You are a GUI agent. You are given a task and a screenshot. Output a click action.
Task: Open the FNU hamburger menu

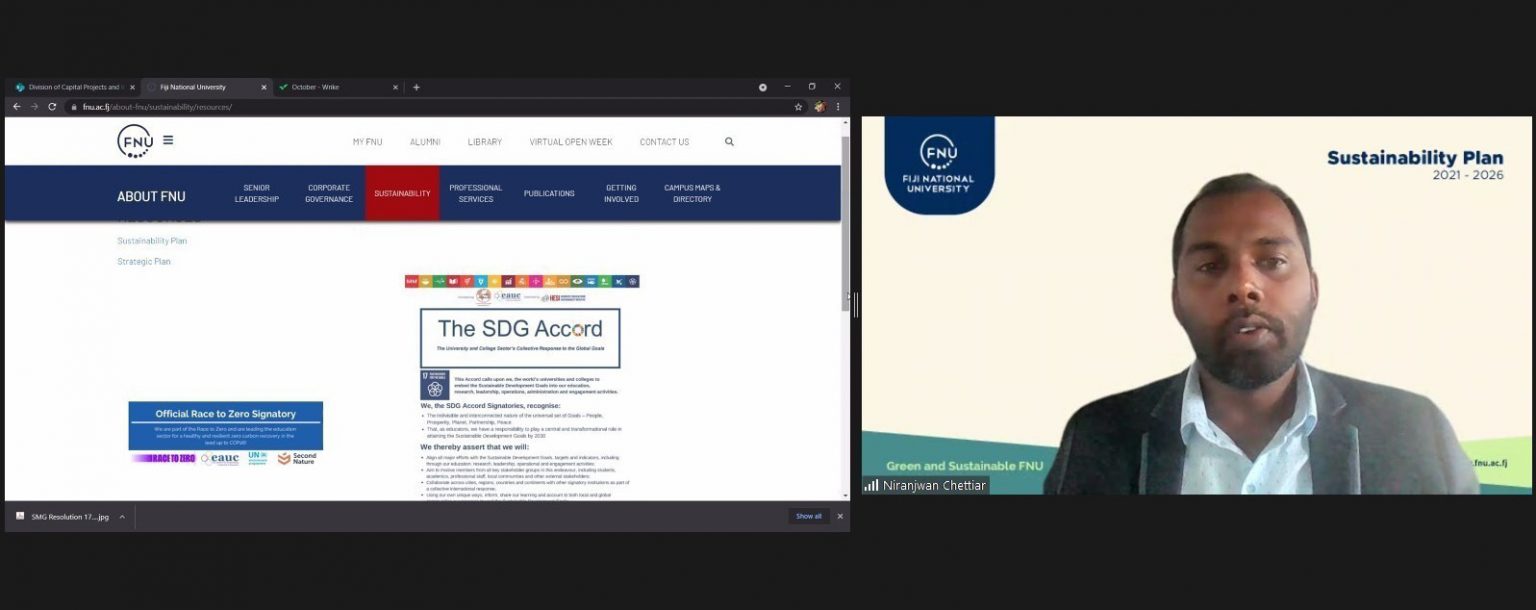click(x=168, y=140)
